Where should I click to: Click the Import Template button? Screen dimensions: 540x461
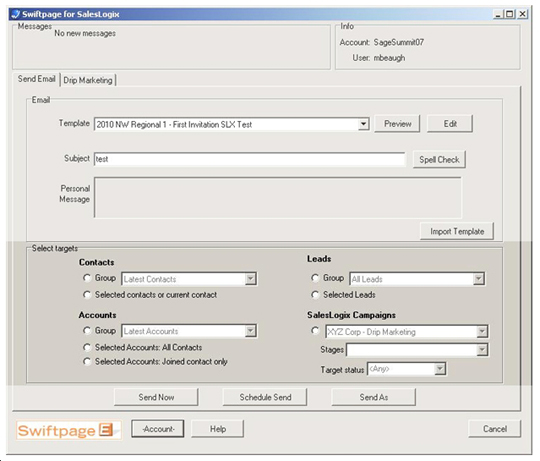457,231
